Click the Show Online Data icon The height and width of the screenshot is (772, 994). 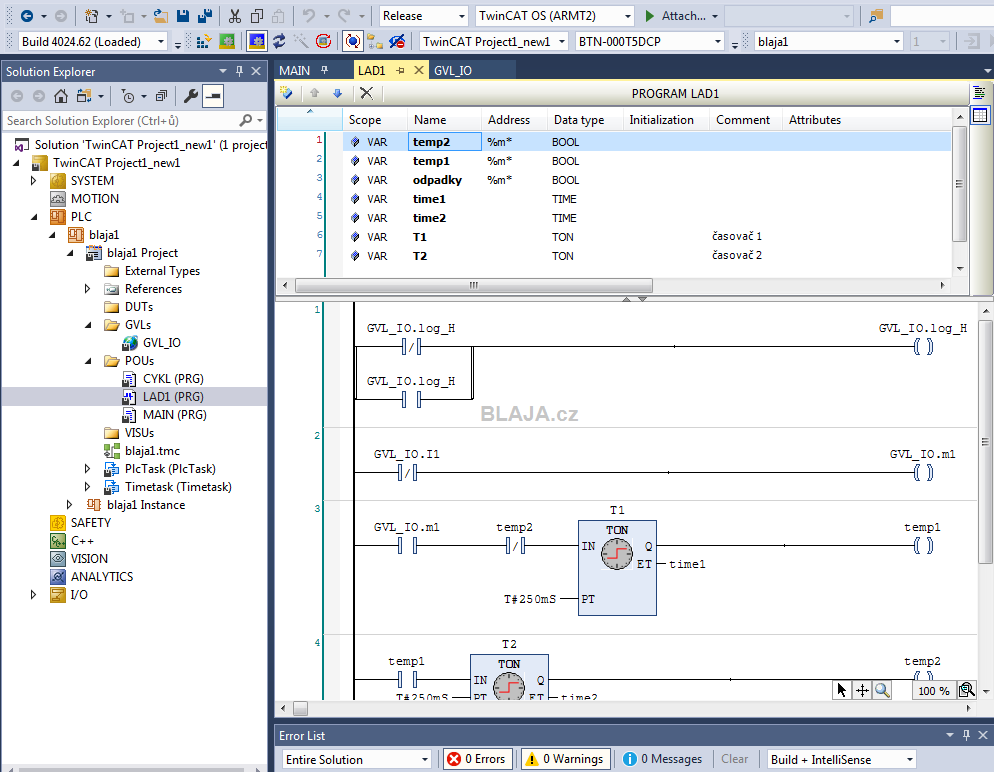click(x=352, y=42)
